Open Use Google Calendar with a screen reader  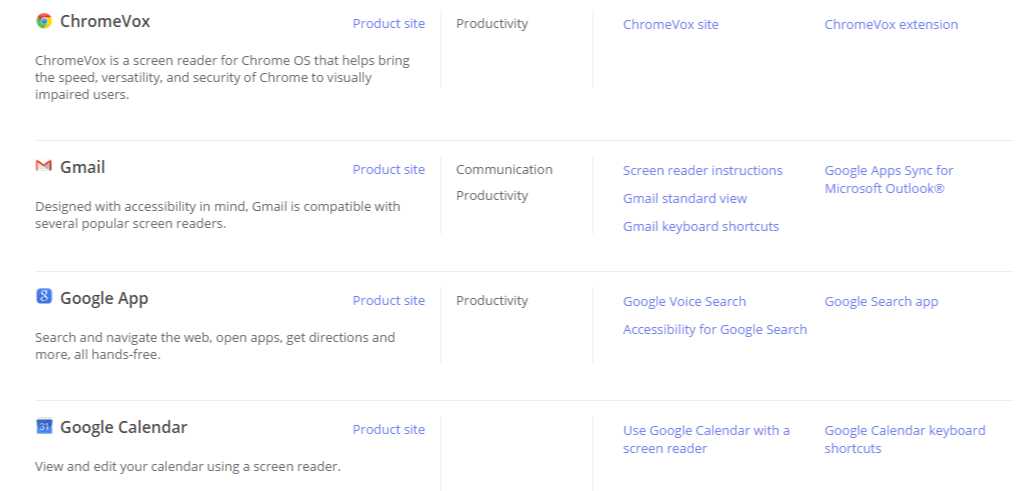706,440
